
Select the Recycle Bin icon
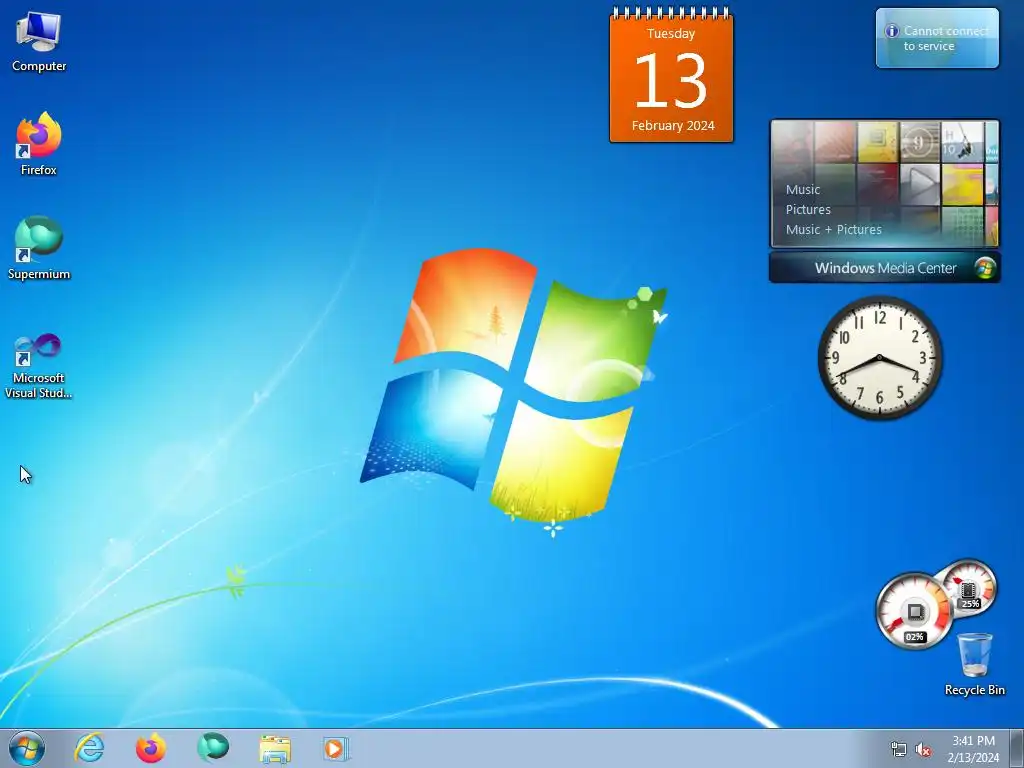(x=974, y=664)
